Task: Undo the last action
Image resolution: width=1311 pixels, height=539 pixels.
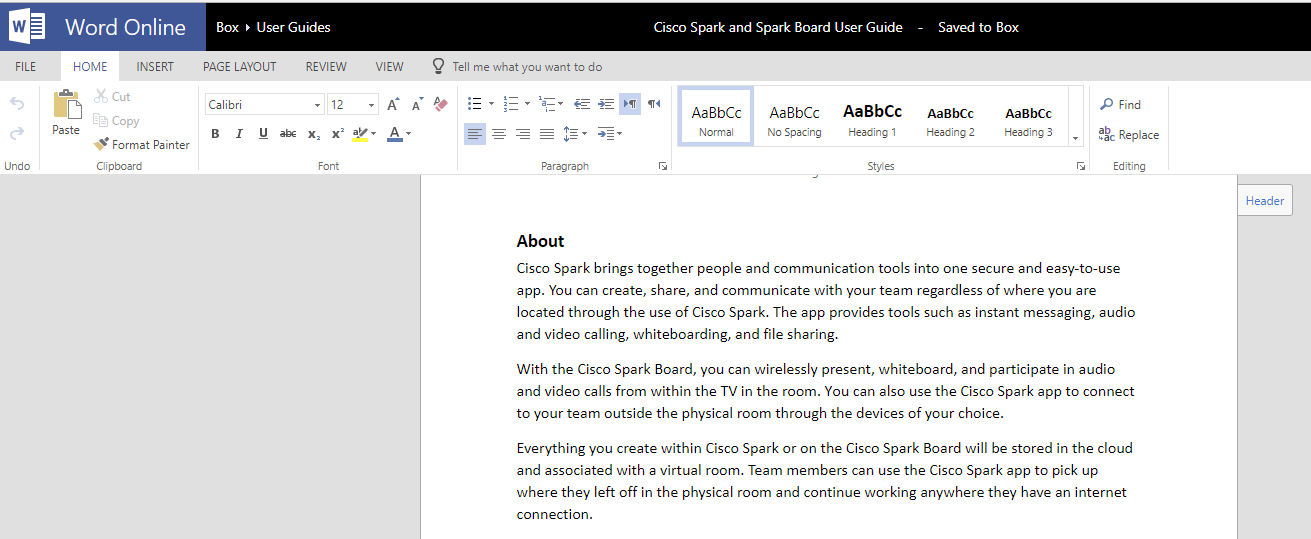Action: tap(16, 103)
